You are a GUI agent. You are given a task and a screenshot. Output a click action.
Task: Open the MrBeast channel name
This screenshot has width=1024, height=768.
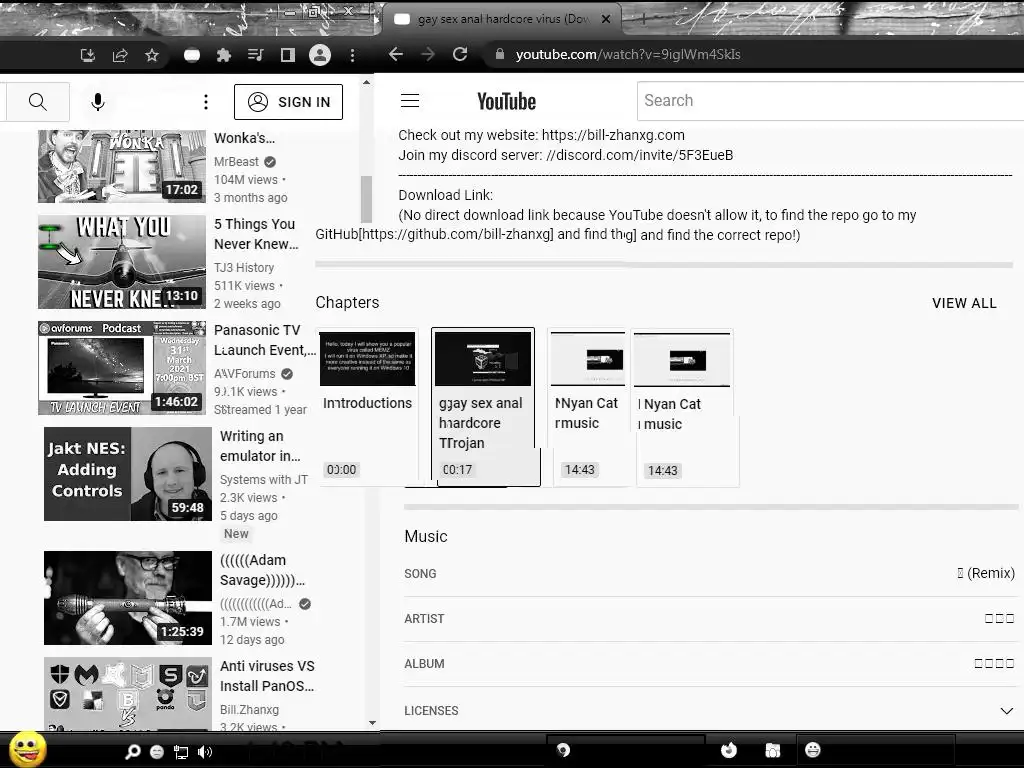click(236, 161)
